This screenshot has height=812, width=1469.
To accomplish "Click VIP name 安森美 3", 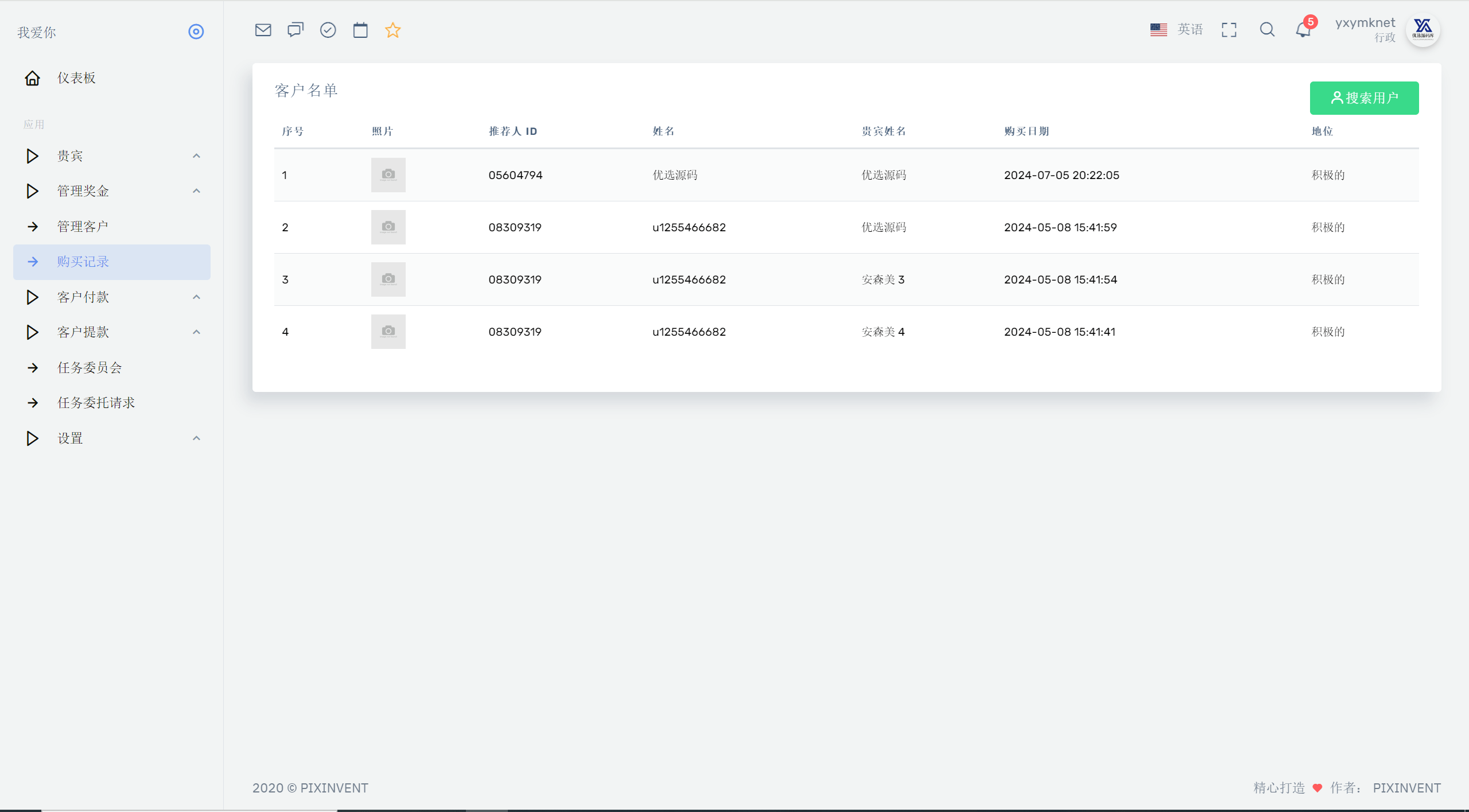I will coord(883,279).
